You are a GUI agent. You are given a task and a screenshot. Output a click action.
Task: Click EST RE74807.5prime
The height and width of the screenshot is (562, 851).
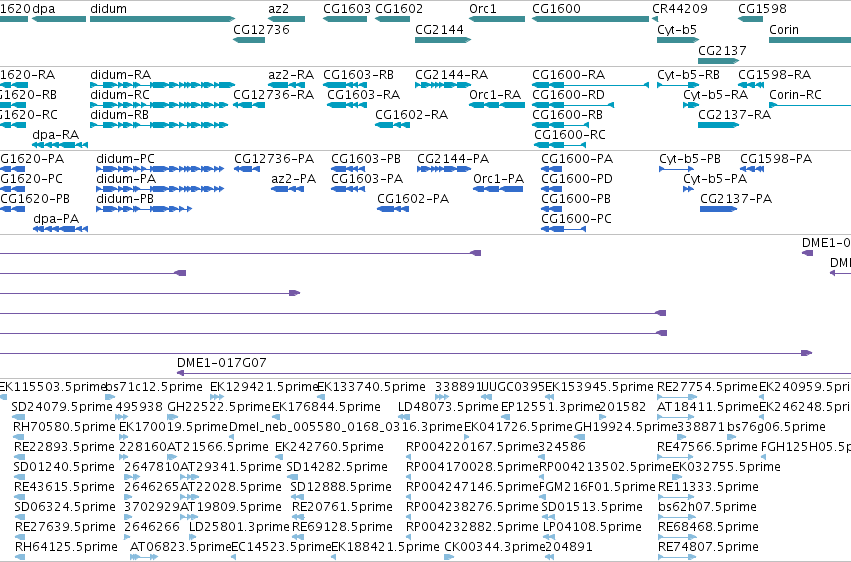708,547
